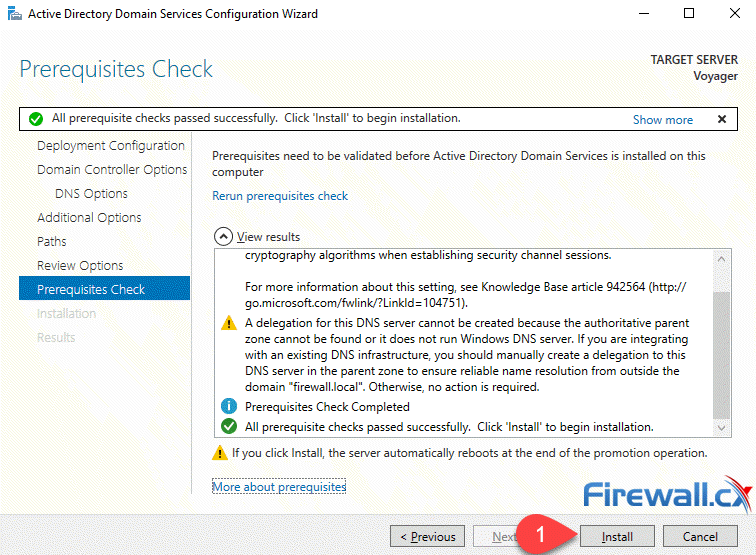Click the results scrollbar down arrow
Screen dimensions: 756x555
pos(721,427)
